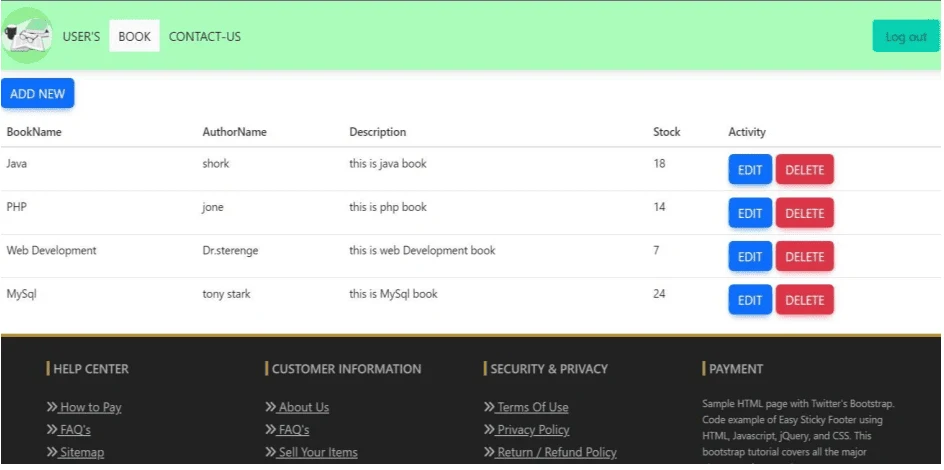
Task: Delete the PHP book entry
Action: pyautogui.click(x=804, y=213)
